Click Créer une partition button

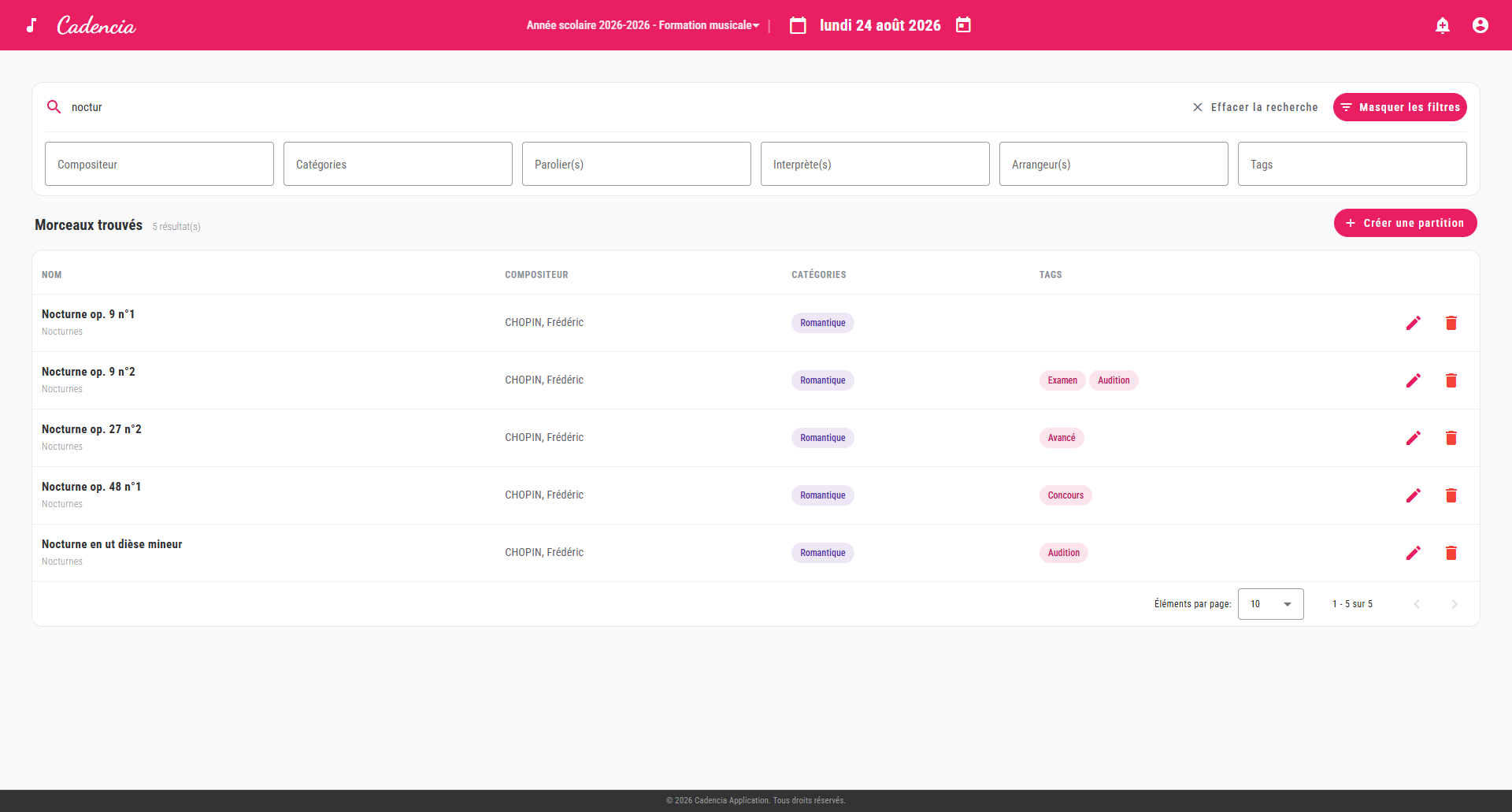tap(1405, 223)
